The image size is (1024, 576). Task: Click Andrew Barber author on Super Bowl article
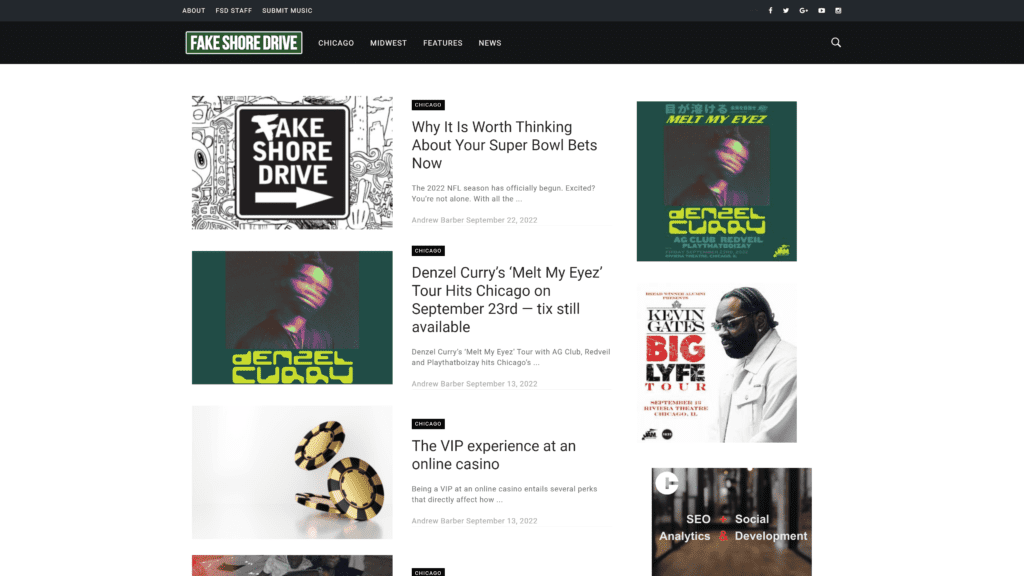[438, 220]
